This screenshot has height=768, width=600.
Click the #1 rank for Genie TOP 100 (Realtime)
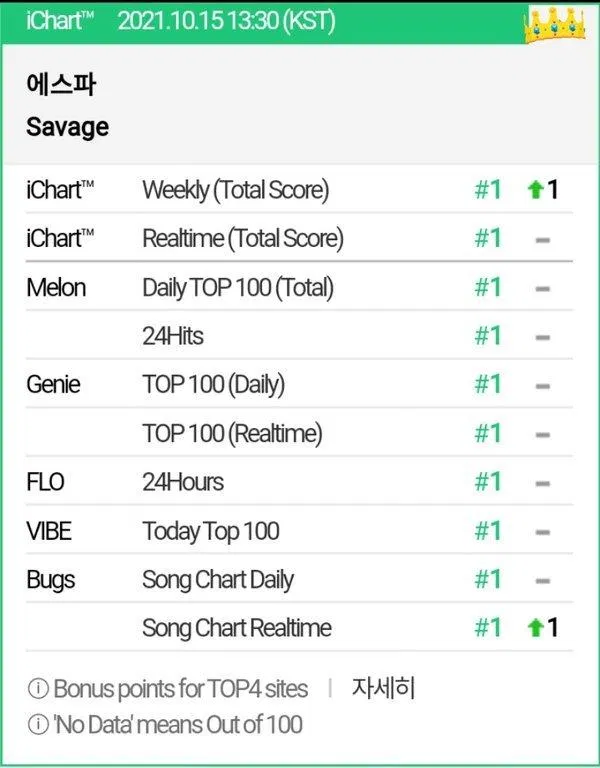(x=487, y=434)
